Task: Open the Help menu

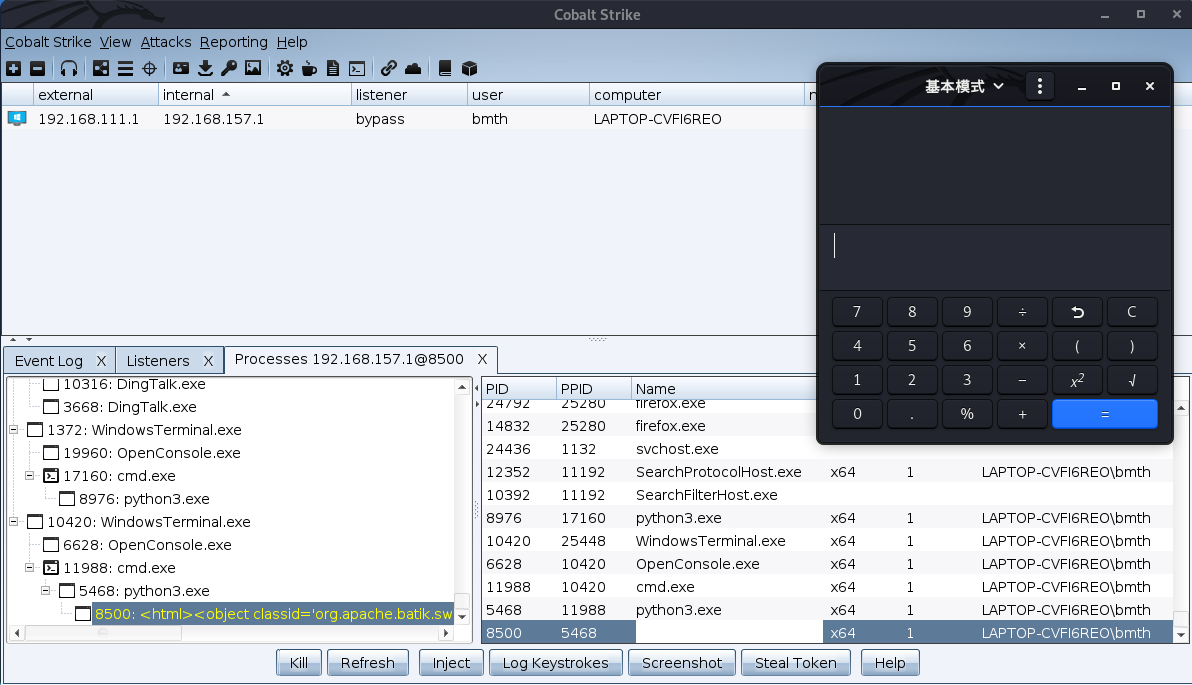Action: [x=292, y=42]
